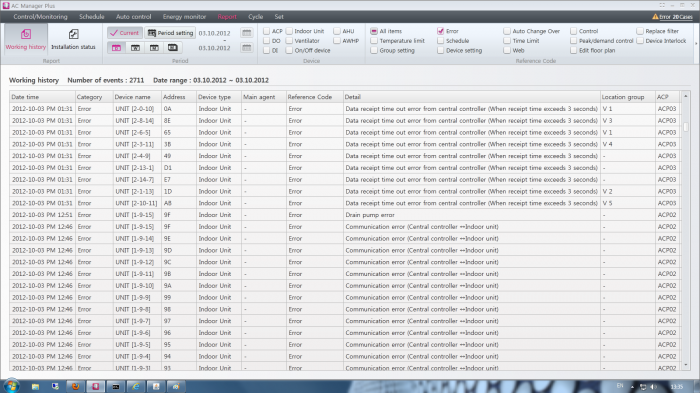Click the EN language indicator
This screenshot has width=700, height=393.
tap(620, 386)
